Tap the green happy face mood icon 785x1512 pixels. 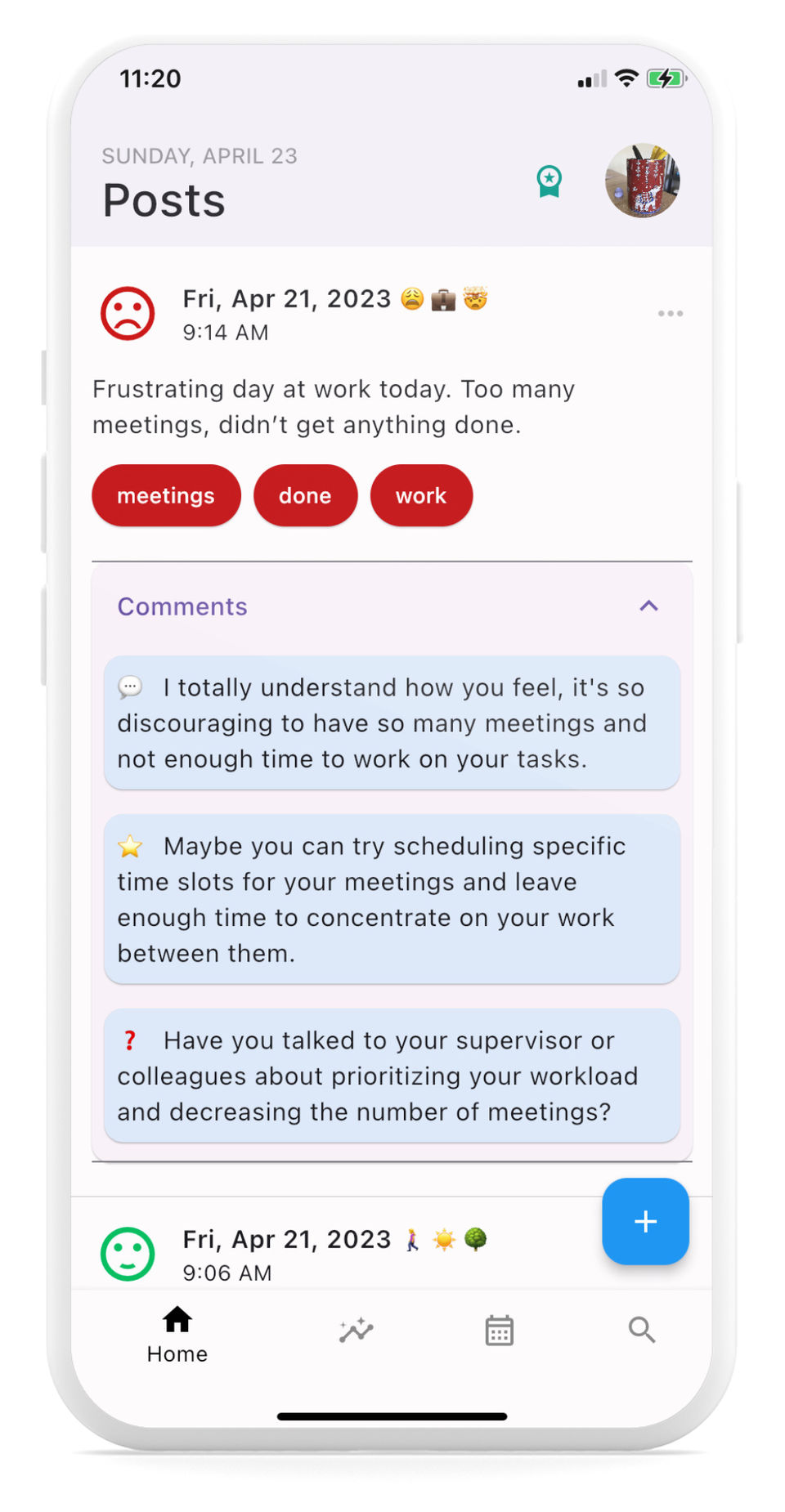coord(128,1254)
